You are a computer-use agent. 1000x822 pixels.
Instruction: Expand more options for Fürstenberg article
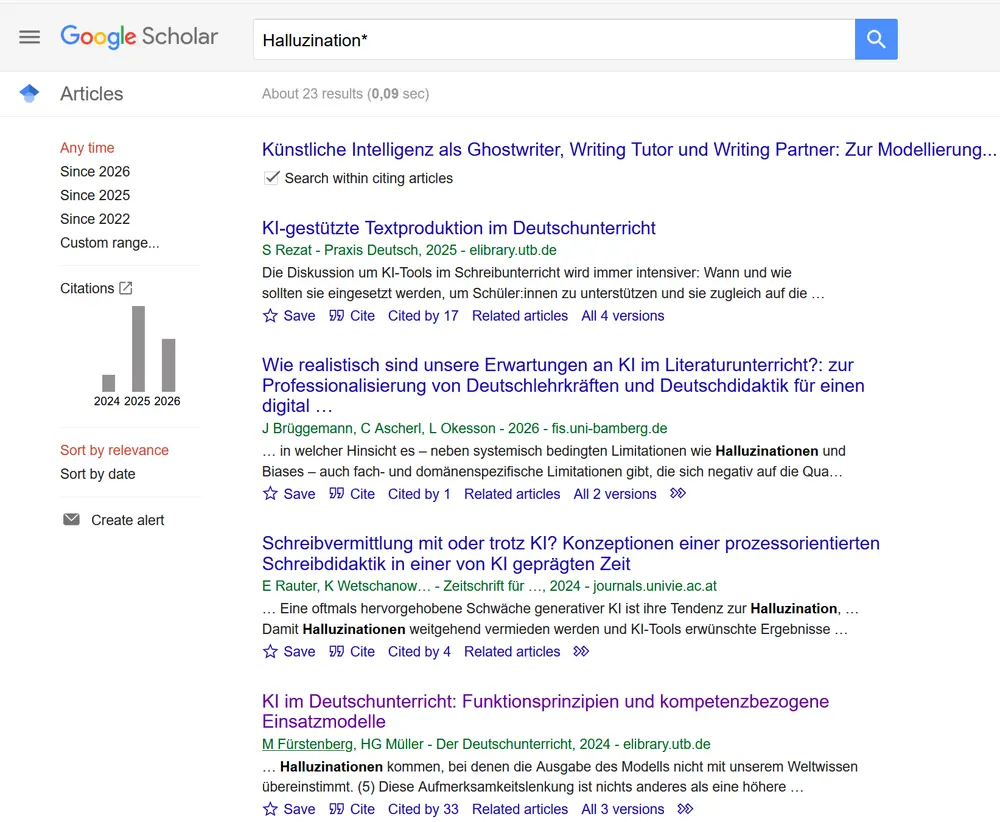click(686, 809)
